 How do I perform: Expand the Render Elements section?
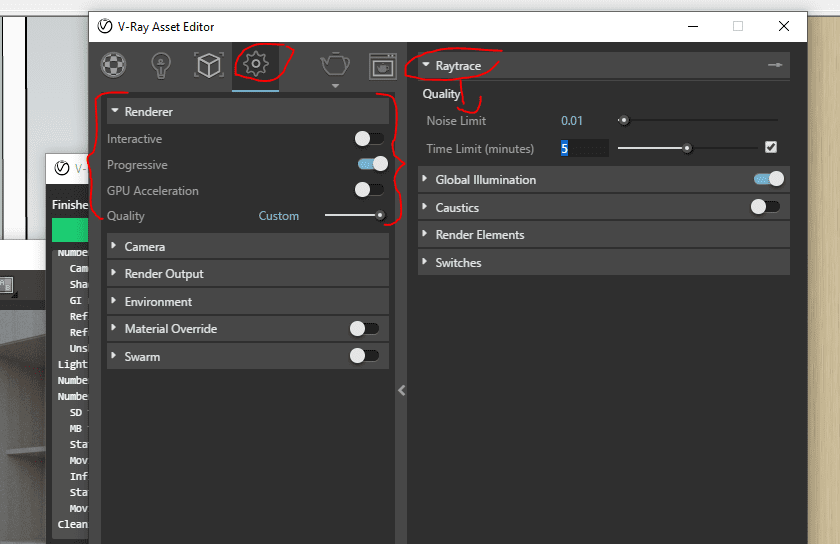point(604,235)
